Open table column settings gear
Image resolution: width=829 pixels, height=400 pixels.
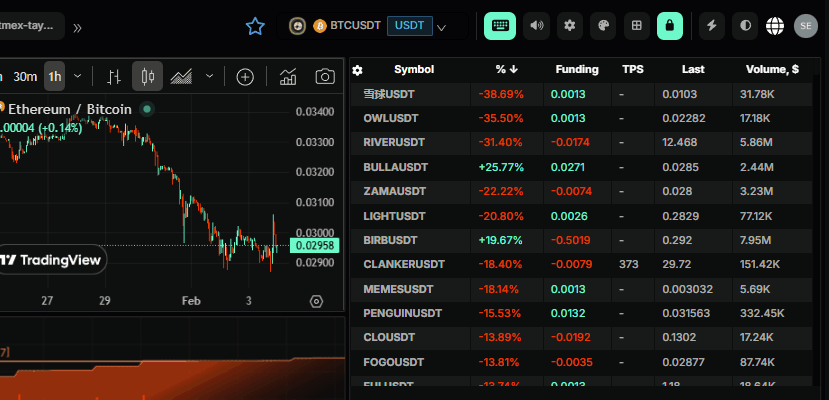pos(358,70)
